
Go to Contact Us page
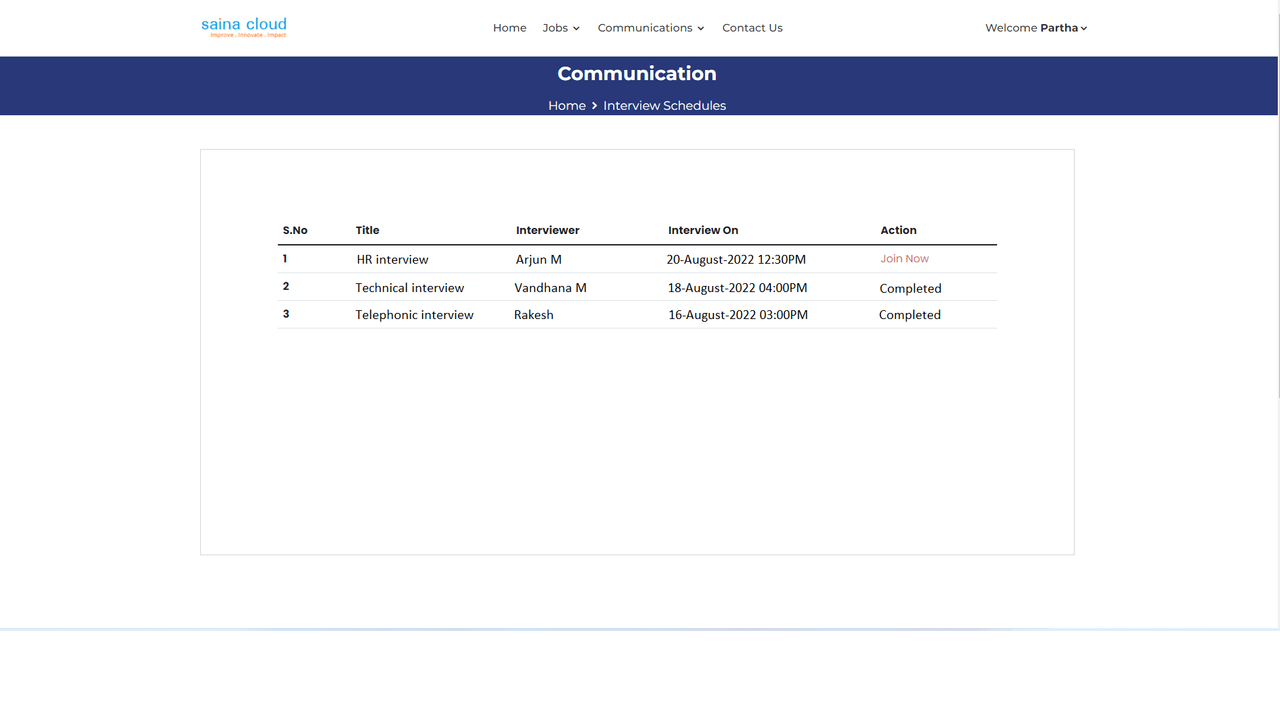752,28
